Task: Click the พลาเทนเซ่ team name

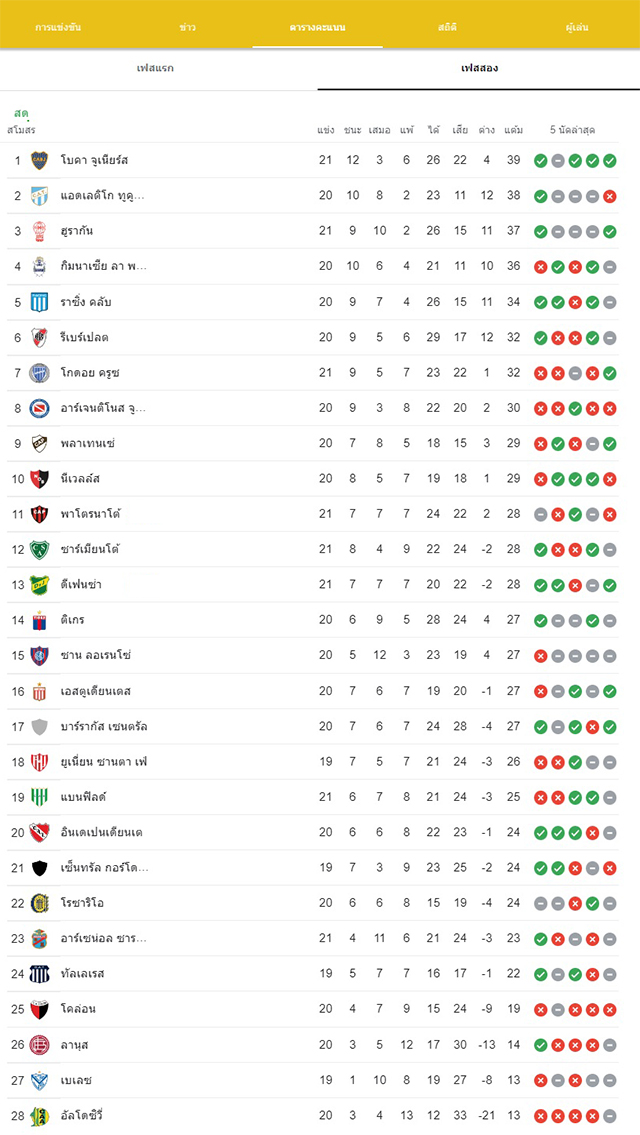Action: coord(88,443)
